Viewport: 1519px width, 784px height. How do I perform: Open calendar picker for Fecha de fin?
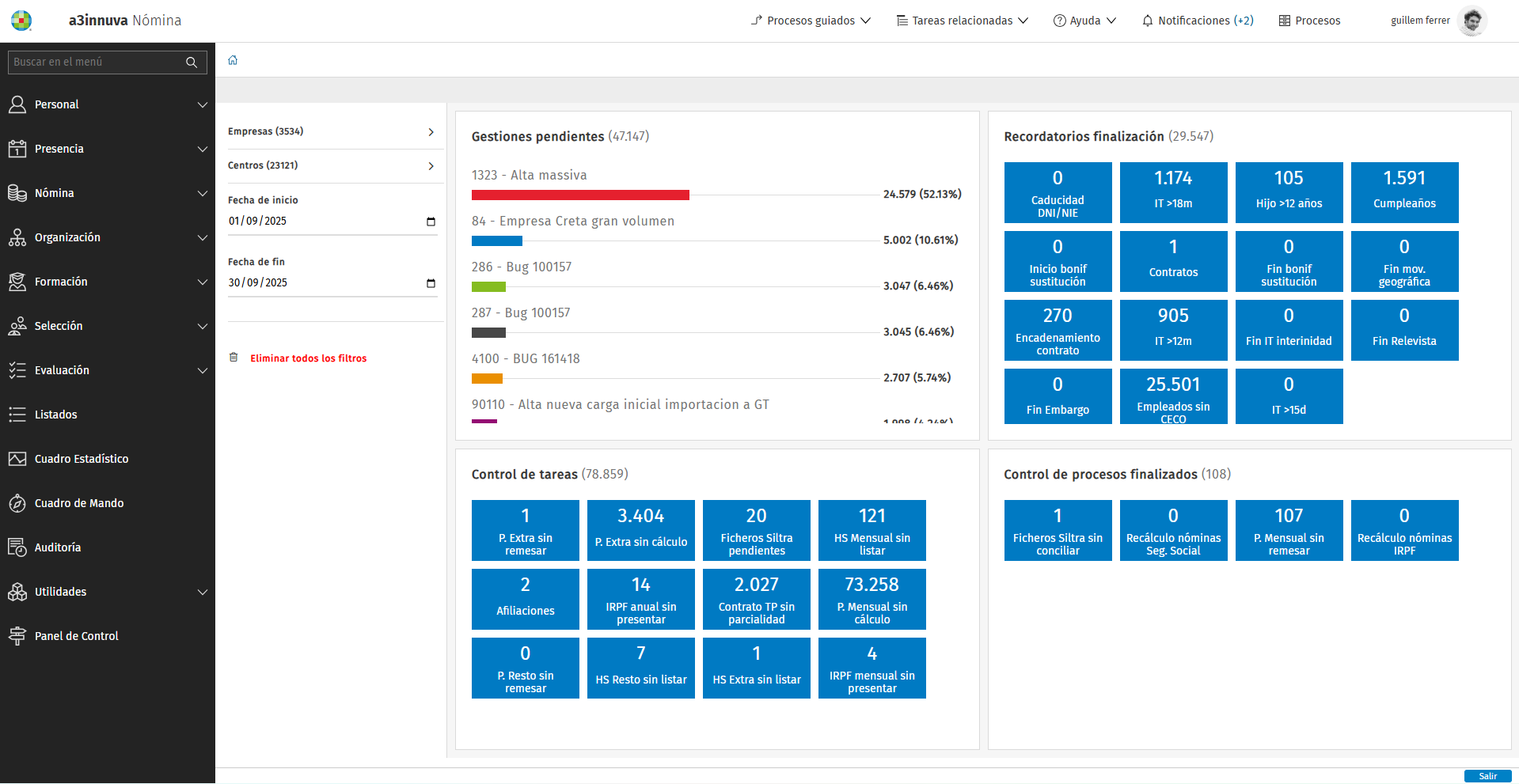(x=431, y=283)
